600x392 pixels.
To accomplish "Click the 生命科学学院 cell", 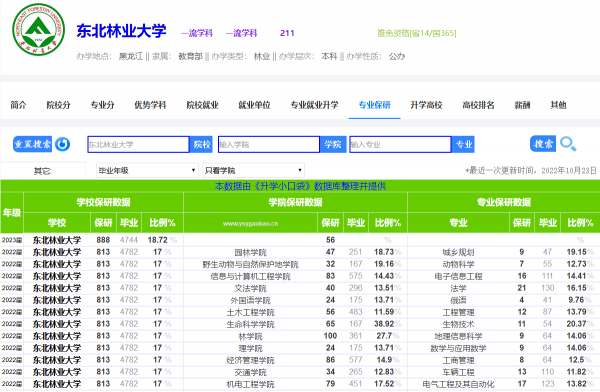I will 250,324.
